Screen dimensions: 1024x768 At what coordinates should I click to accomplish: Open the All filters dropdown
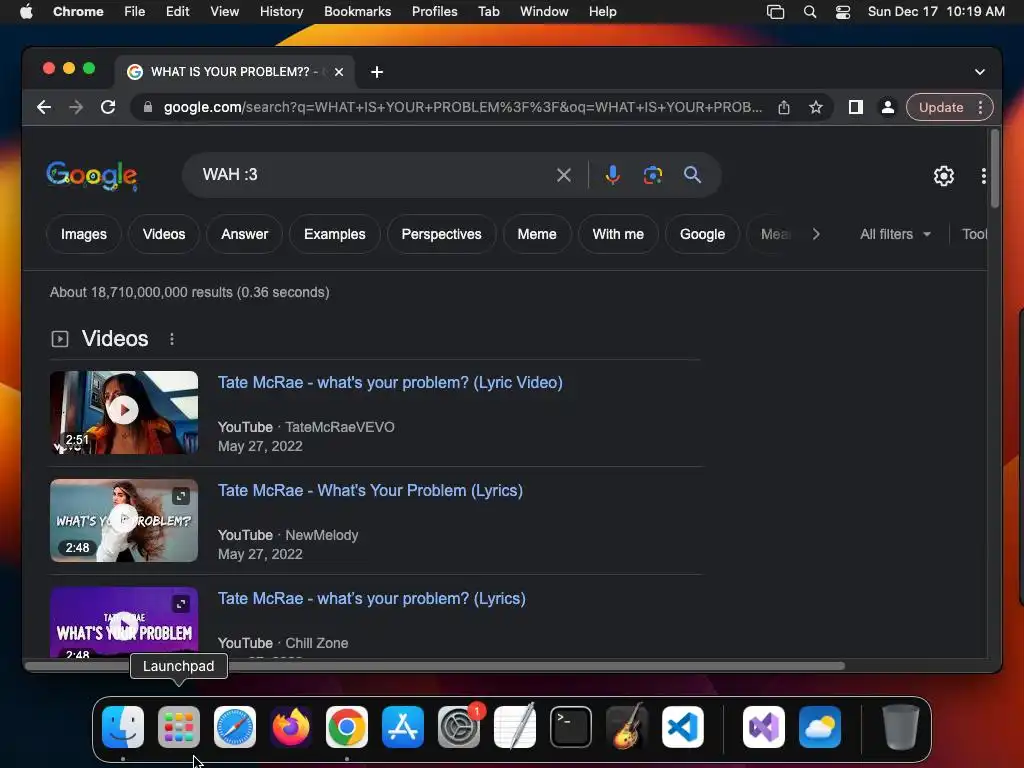[895, 234]
